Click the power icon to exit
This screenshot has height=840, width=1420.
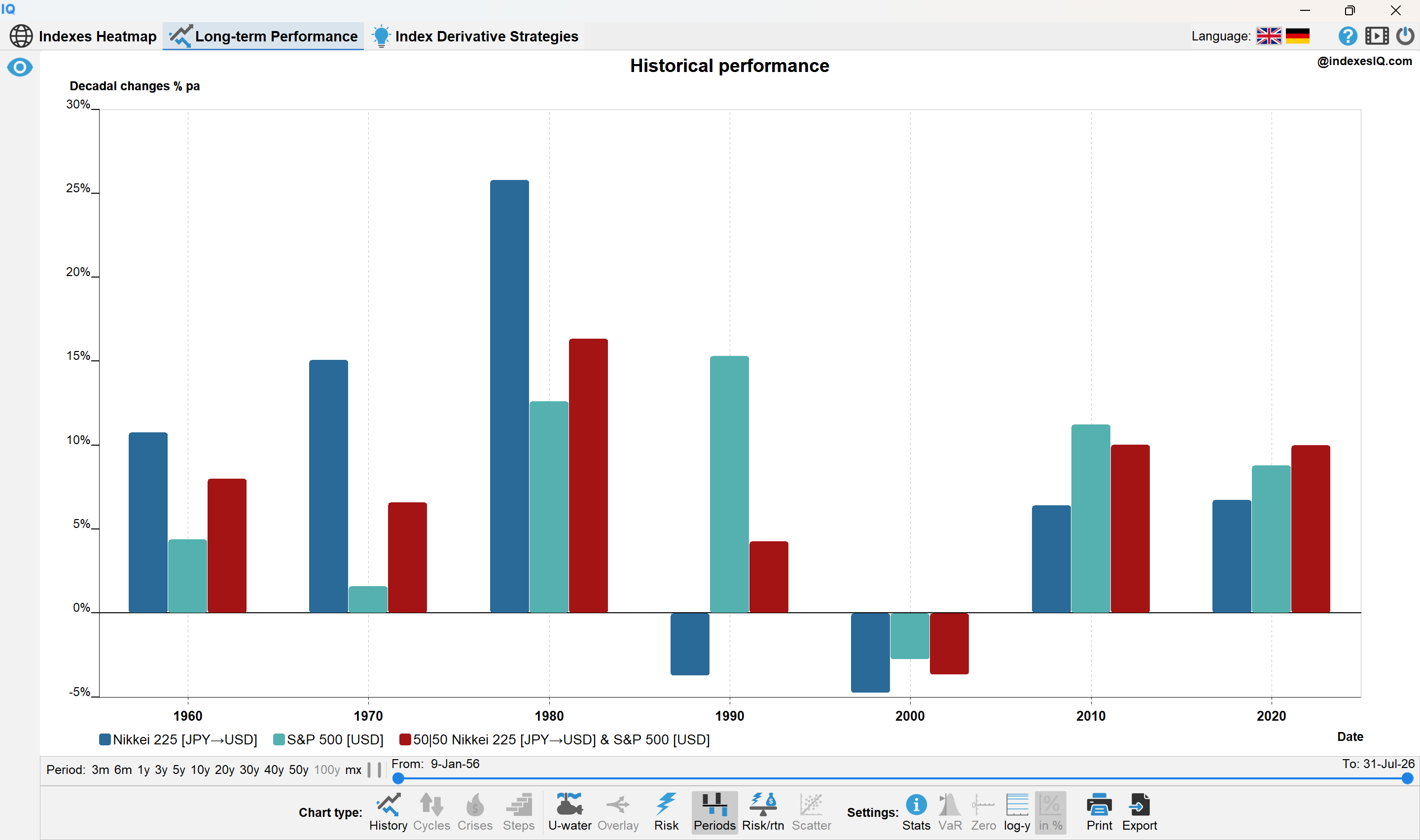[x=1405, y=36]
